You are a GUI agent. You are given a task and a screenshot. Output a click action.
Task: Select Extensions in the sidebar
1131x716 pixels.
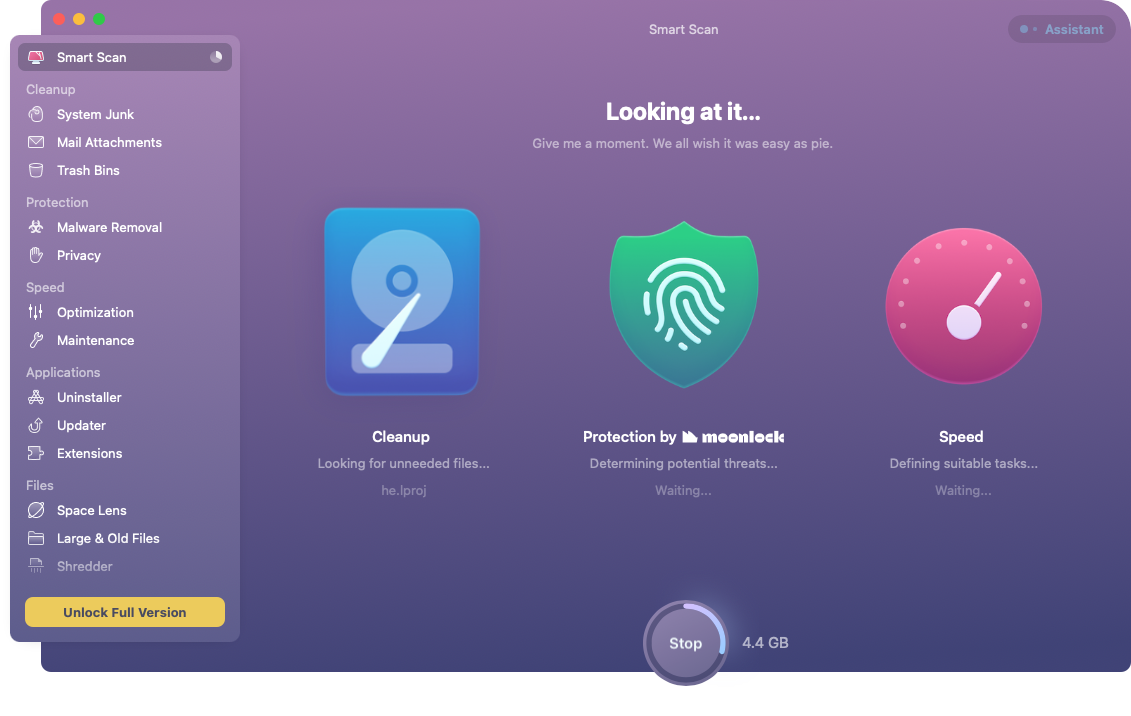125,454
